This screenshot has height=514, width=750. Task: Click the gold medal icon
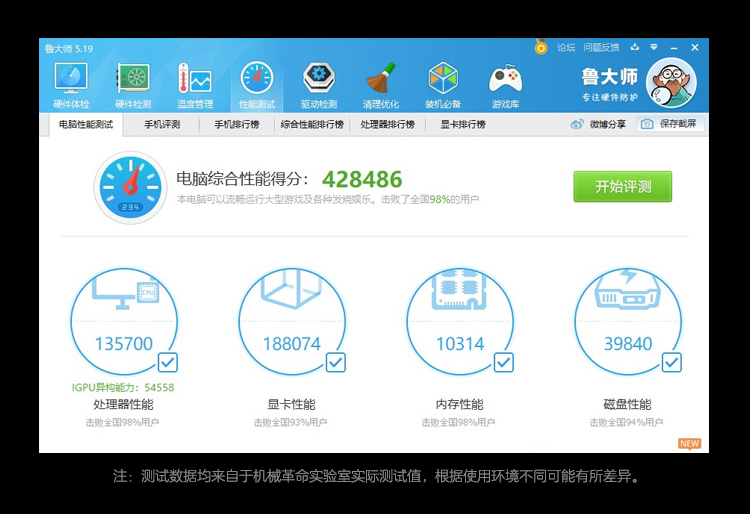click(541, 47)
